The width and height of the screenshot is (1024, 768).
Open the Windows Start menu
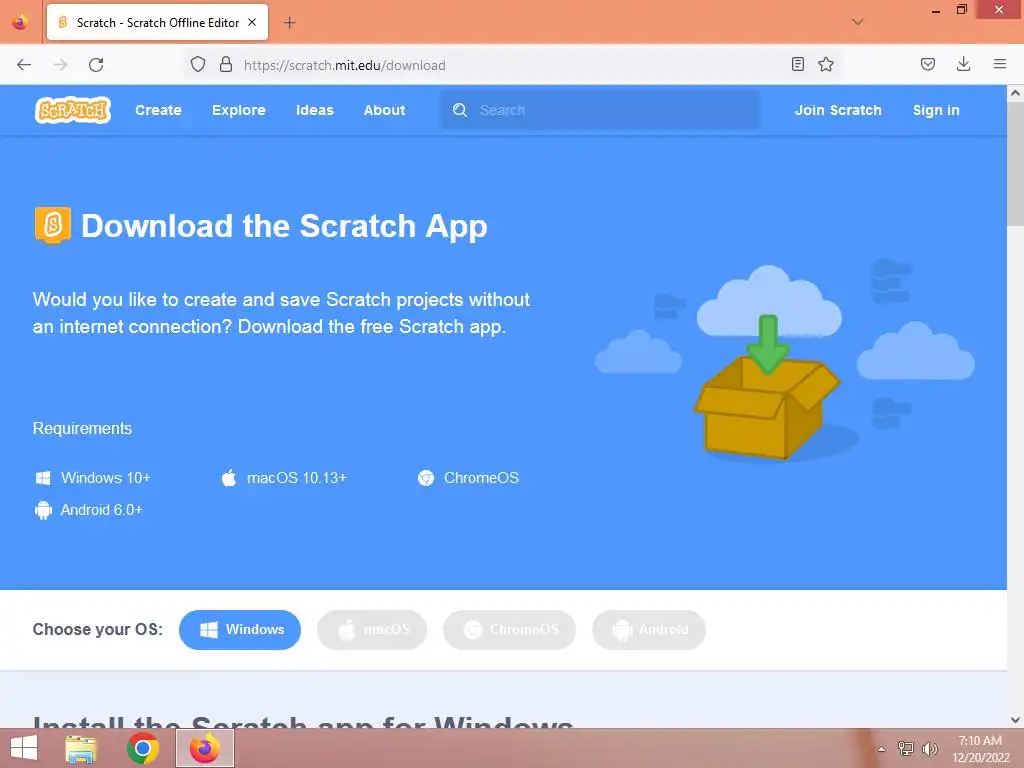(x=24, y=748)
